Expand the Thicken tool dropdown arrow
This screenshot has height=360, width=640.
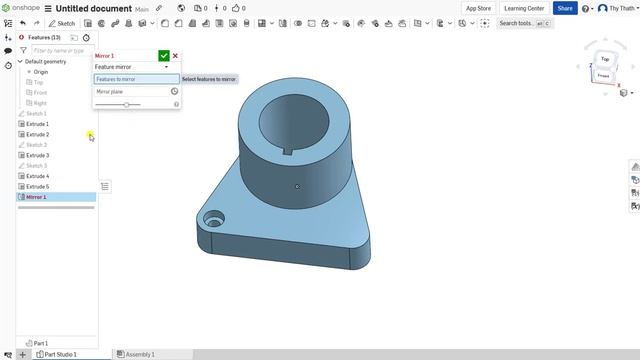152,24
